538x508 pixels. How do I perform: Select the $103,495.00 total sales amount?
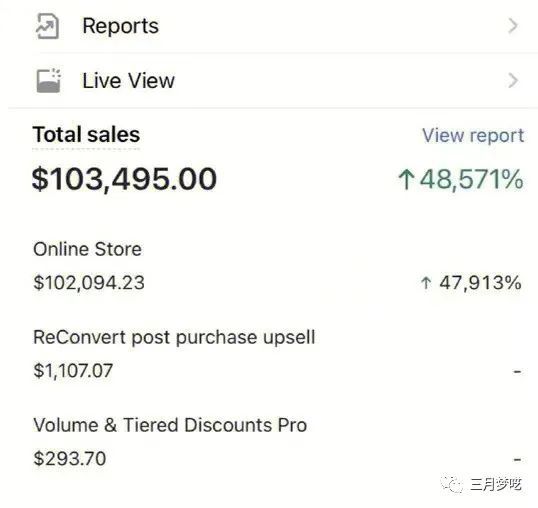click(x=124, y=179)
